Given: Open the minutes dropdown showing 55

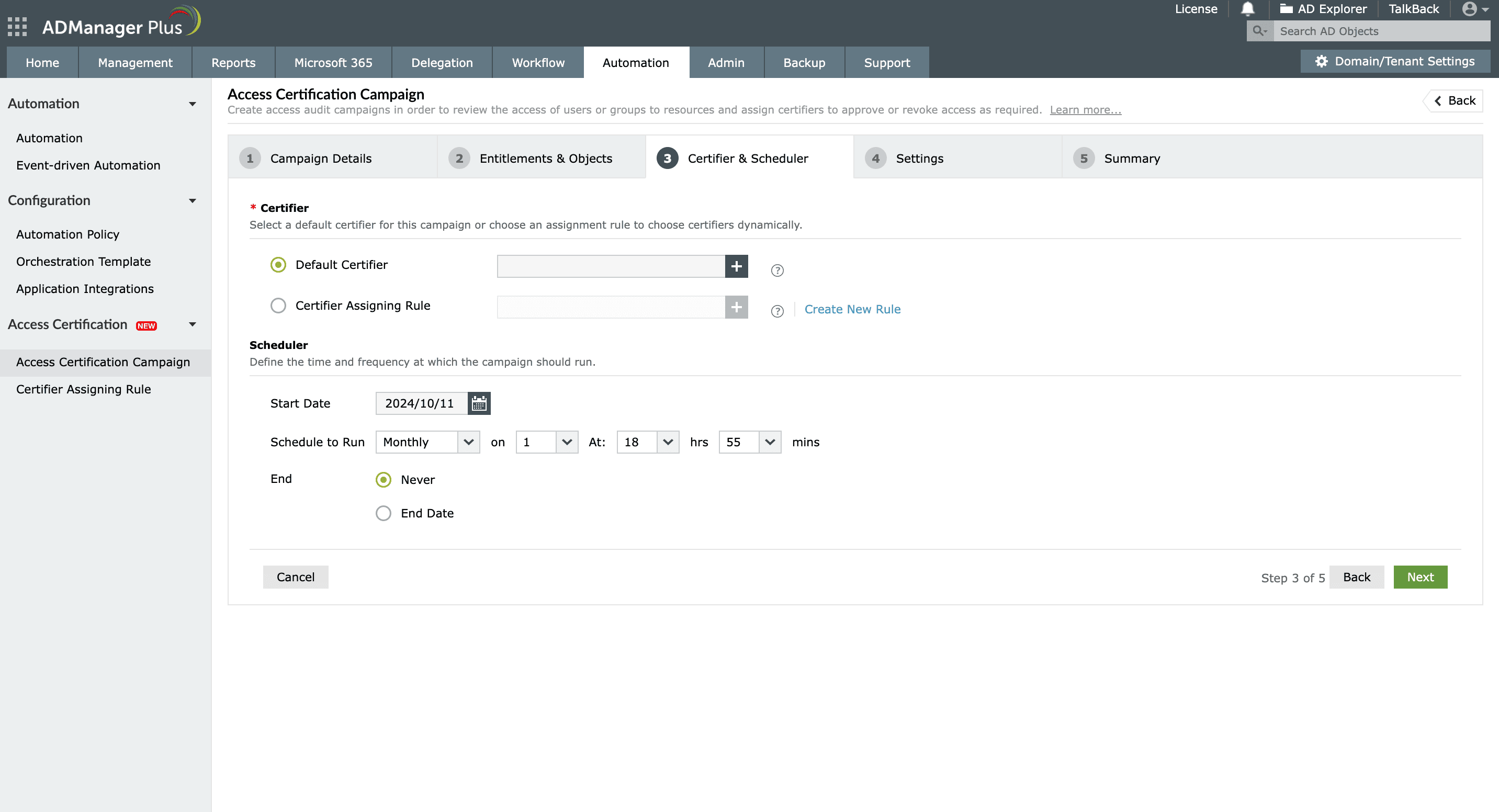Looking at the screenshot, I should click(x=749, y=443).
